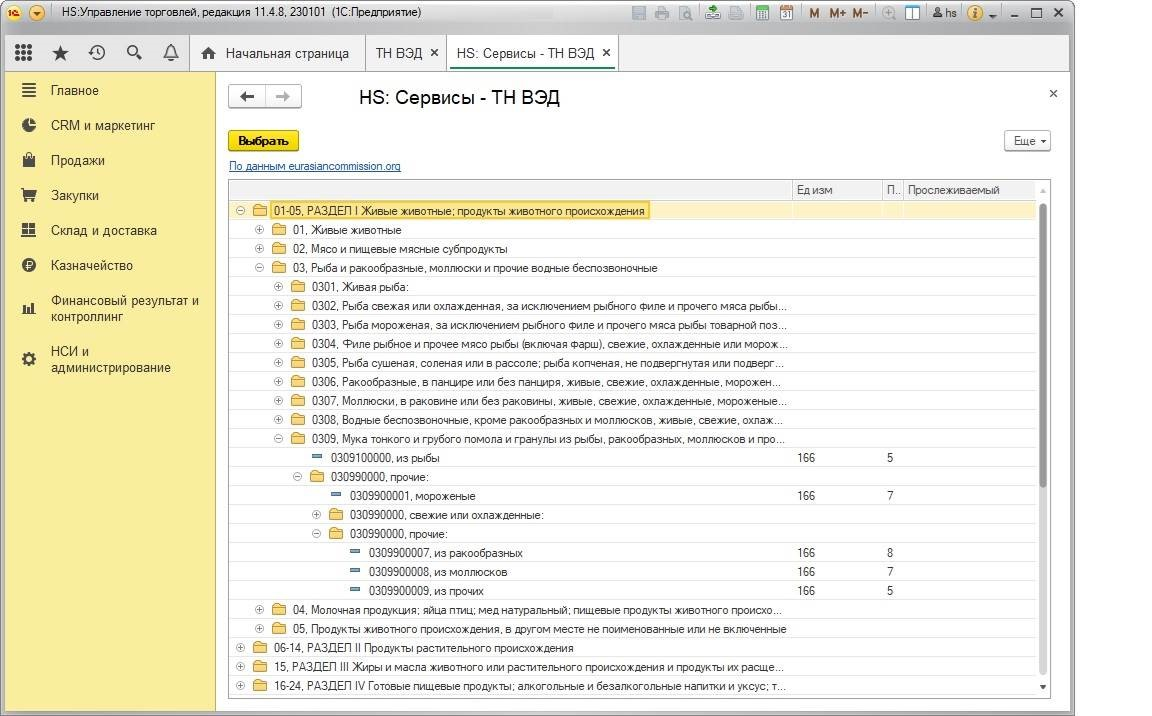
Task: Expand the 06-14 РАЗДЕЛ II node
Action: tap(240, 648)
